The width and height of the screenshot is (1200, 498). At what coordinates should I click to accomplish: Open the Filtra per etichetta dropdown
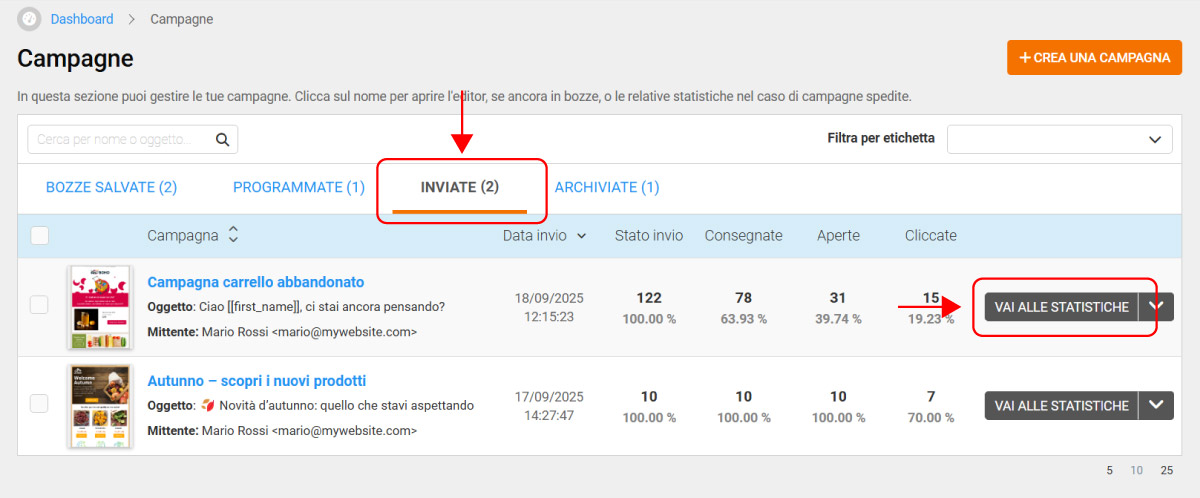coord(1059,139)
